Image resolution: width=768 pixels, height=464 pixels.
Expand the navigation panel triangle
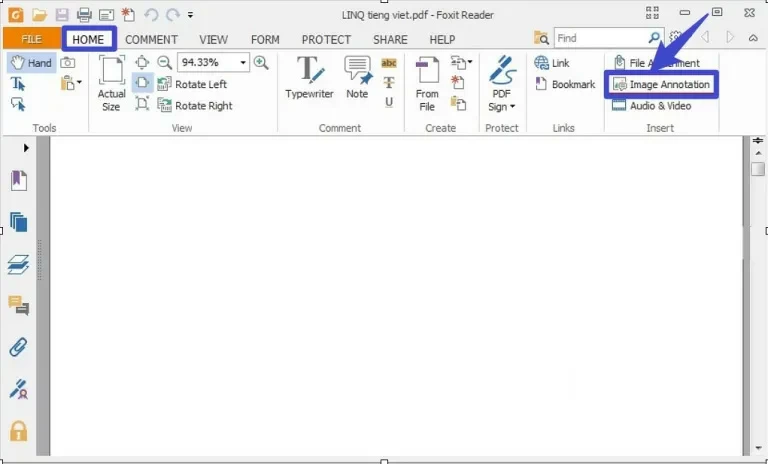pos(26,147)
